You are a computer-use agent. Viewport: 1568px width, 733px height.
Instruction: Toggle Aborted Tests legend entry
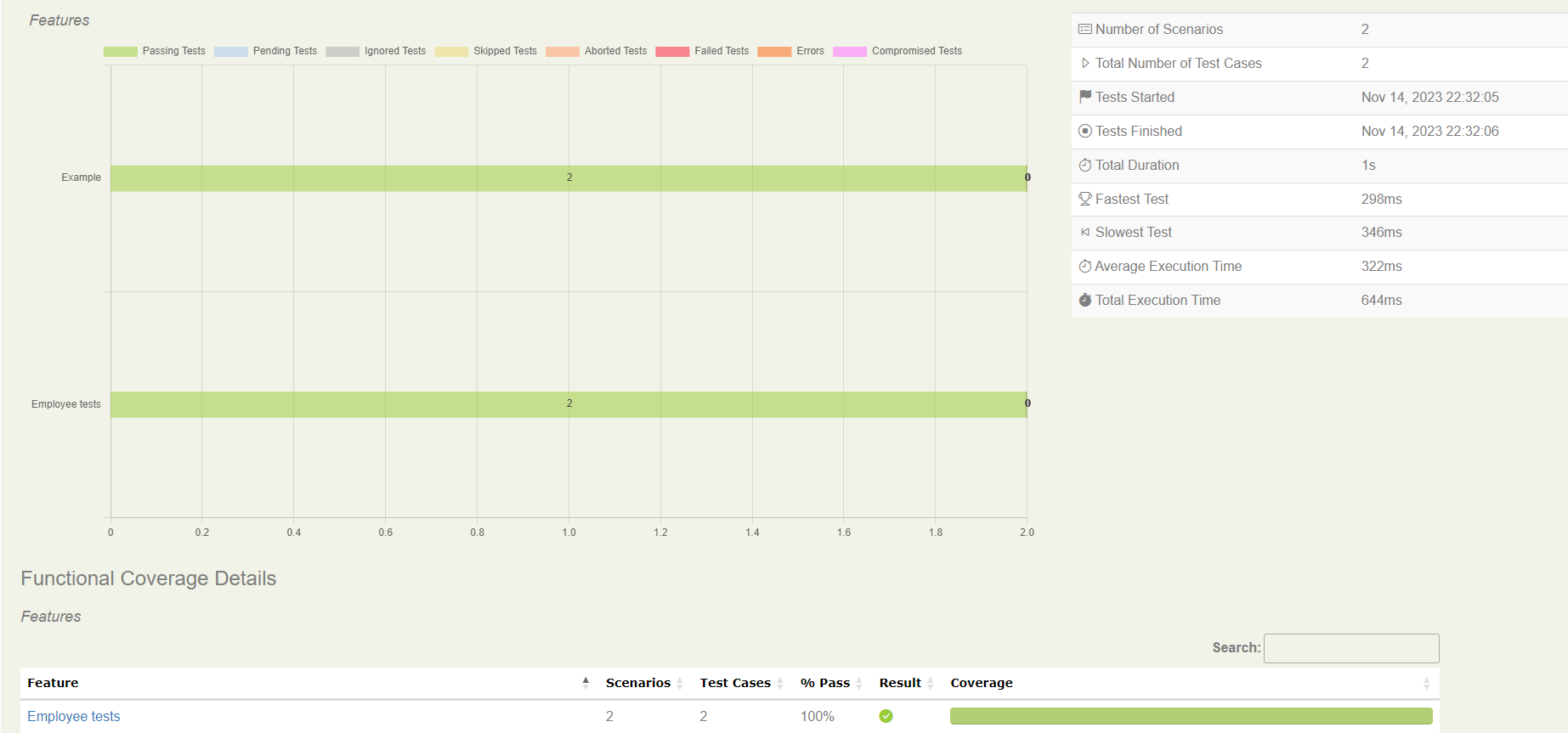pyautogui.click(x=597, y=51)
